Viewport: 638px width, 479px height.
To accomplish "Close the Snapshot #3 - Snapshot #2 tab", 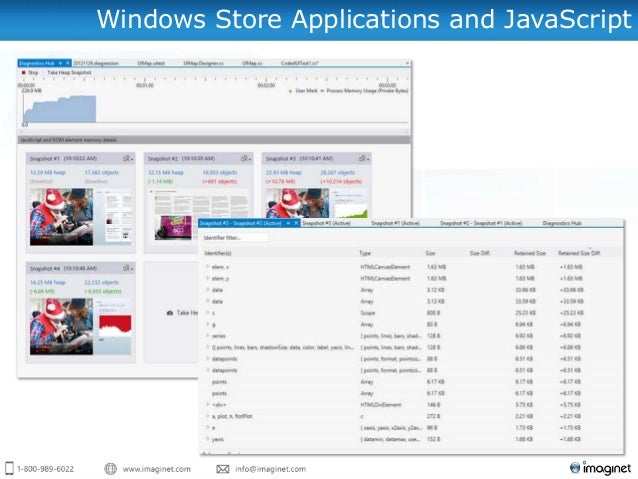I will coord(296,223).
